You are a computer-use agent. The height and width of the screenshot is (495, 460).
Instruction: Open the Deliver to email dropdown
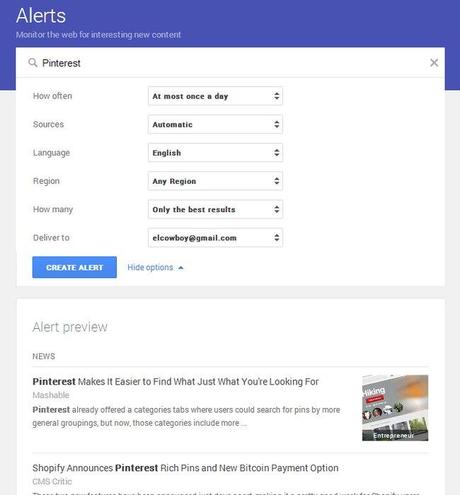pos(215,238)
